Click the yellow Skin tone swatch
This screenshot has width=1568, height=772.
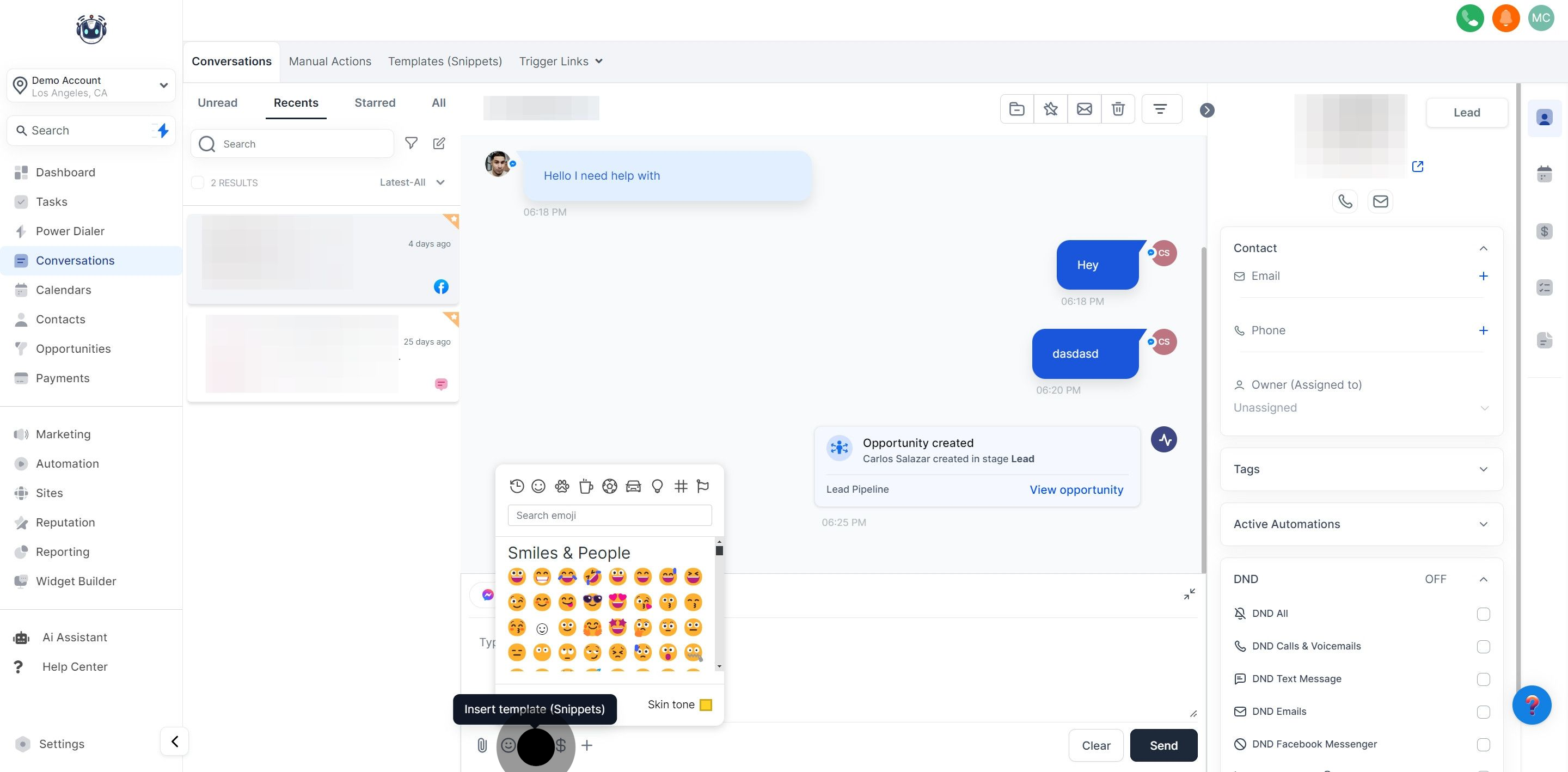706,705
